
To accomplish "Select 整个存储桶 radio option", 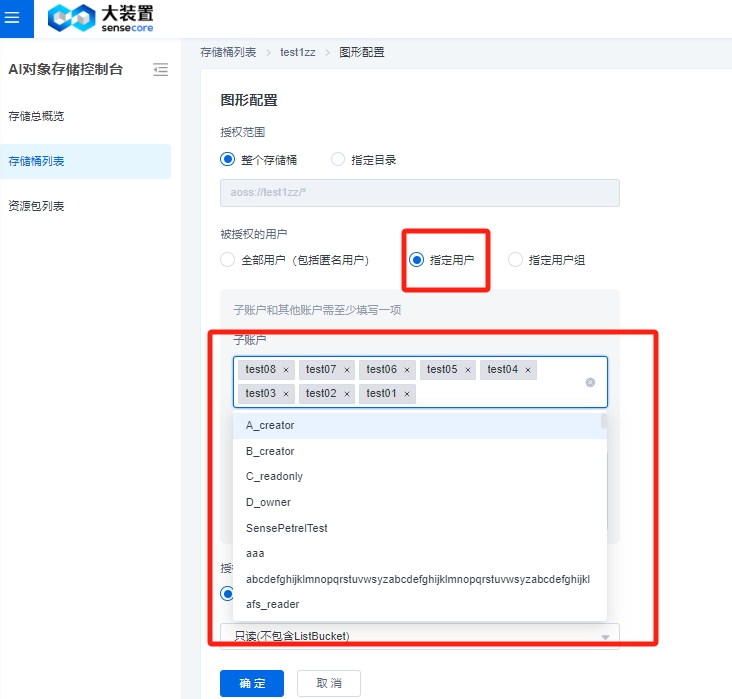I will pos(227,159).
